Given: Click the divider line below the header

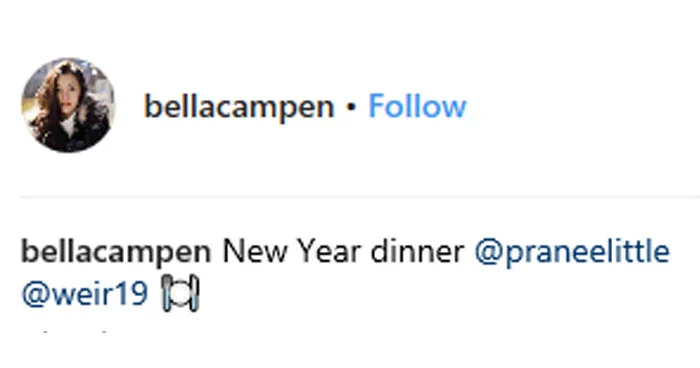Looking at the screenshot, I should (360, 196).
